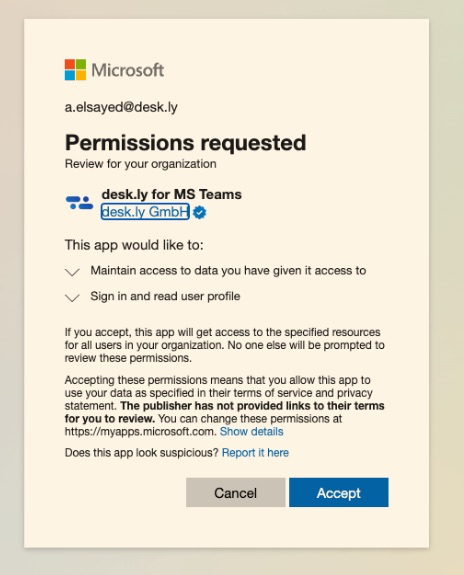Click the desk.ly app logo icon
This screenshot has height=575, width=464.
click(80, 203)
